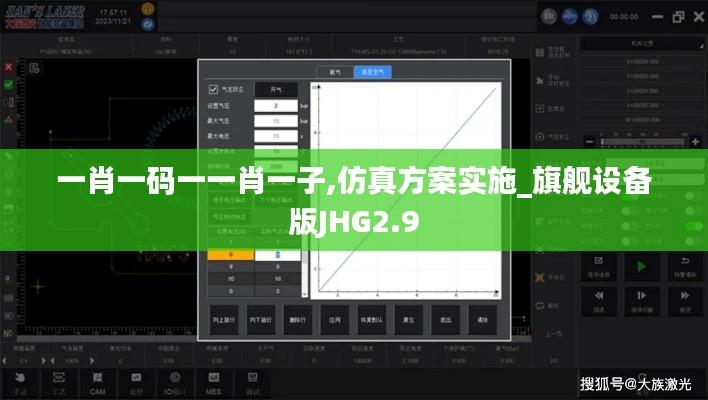
Task: Click the 继续切割 step-play button
Action: pos(642,301)
